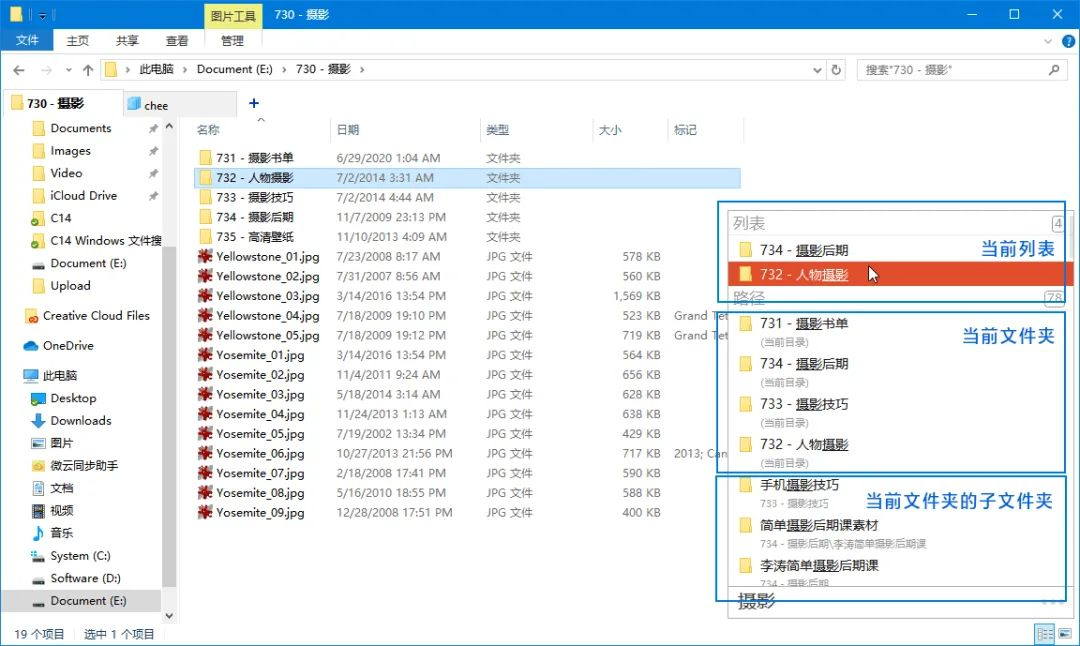Screen dimensions: 1080x646
Task: Switch to the 查看 ribbon tab
Action: click(x=177, y=41)
